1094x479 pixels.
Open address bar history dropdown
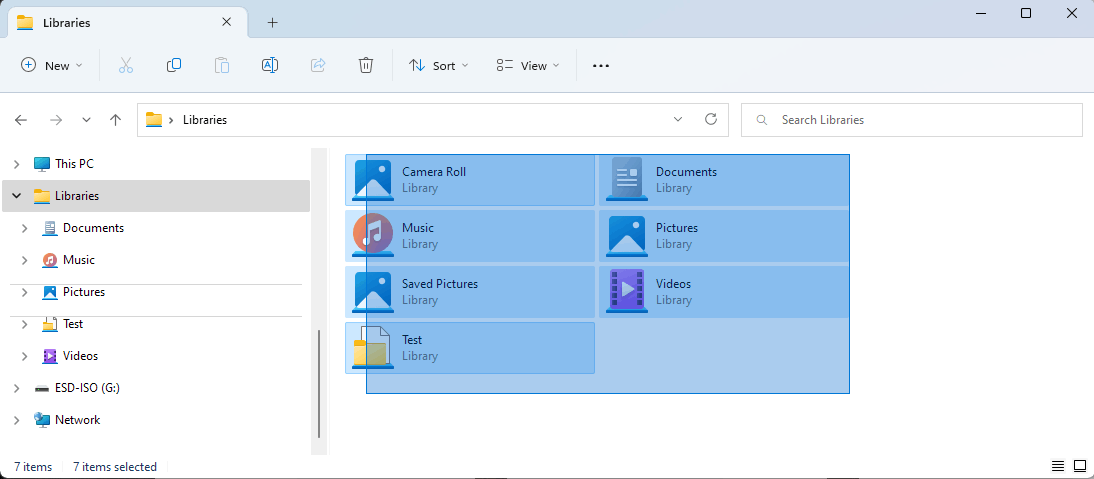[x=677, y=119]
